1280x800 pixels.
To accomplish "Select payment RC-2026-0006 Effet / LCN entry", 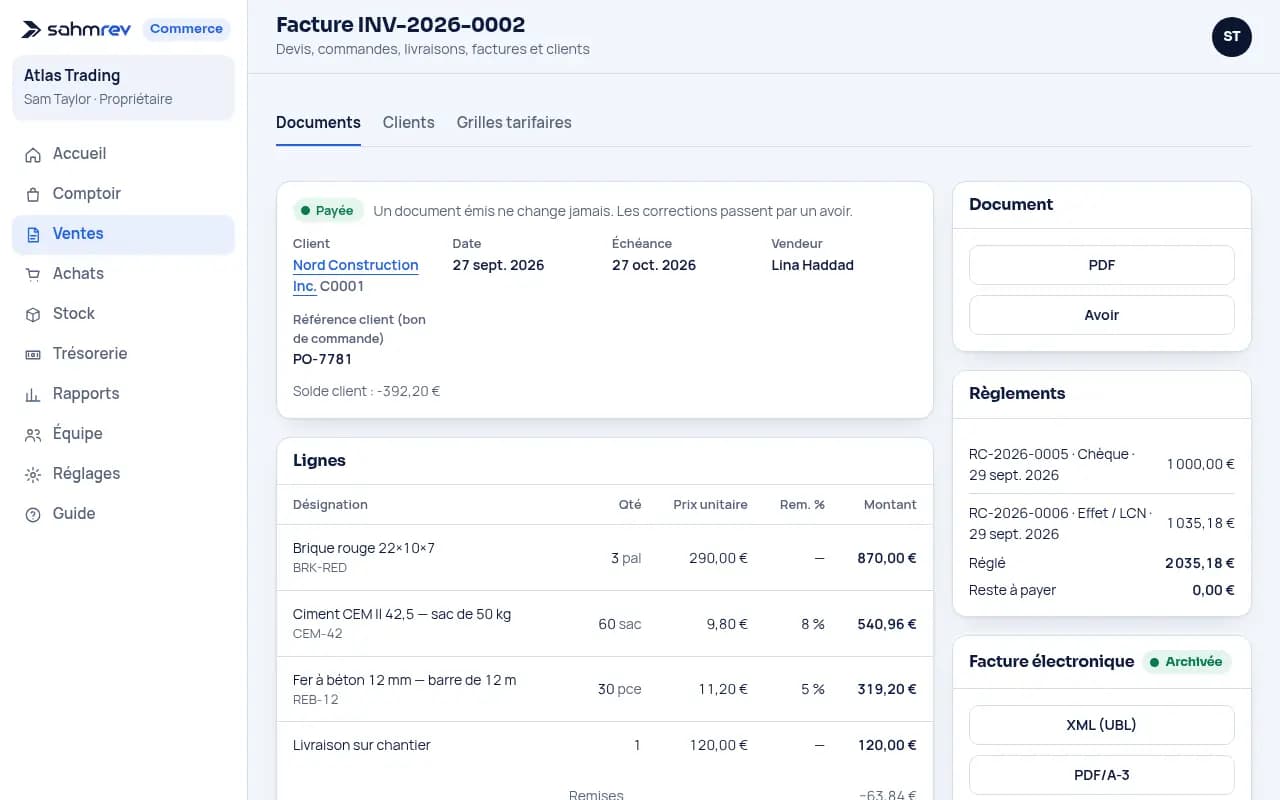I will click(1101, 523).
